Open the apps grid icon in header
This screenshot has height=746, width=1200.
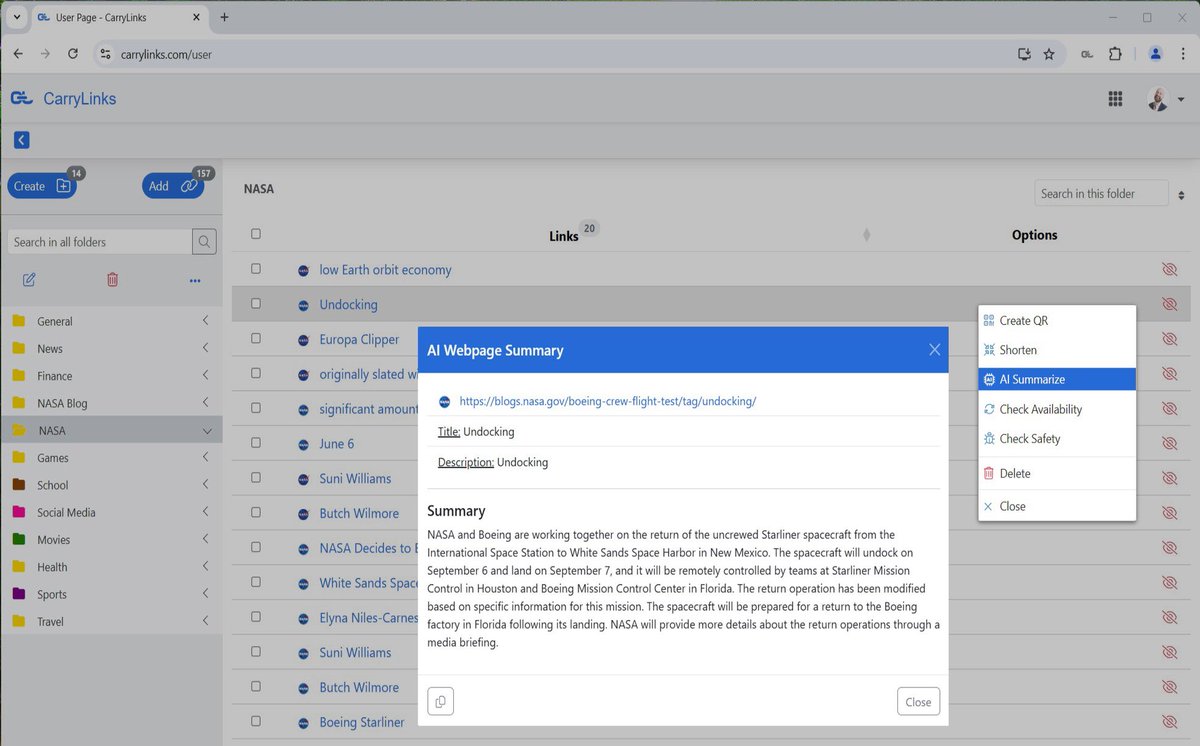click(1115, 98)
